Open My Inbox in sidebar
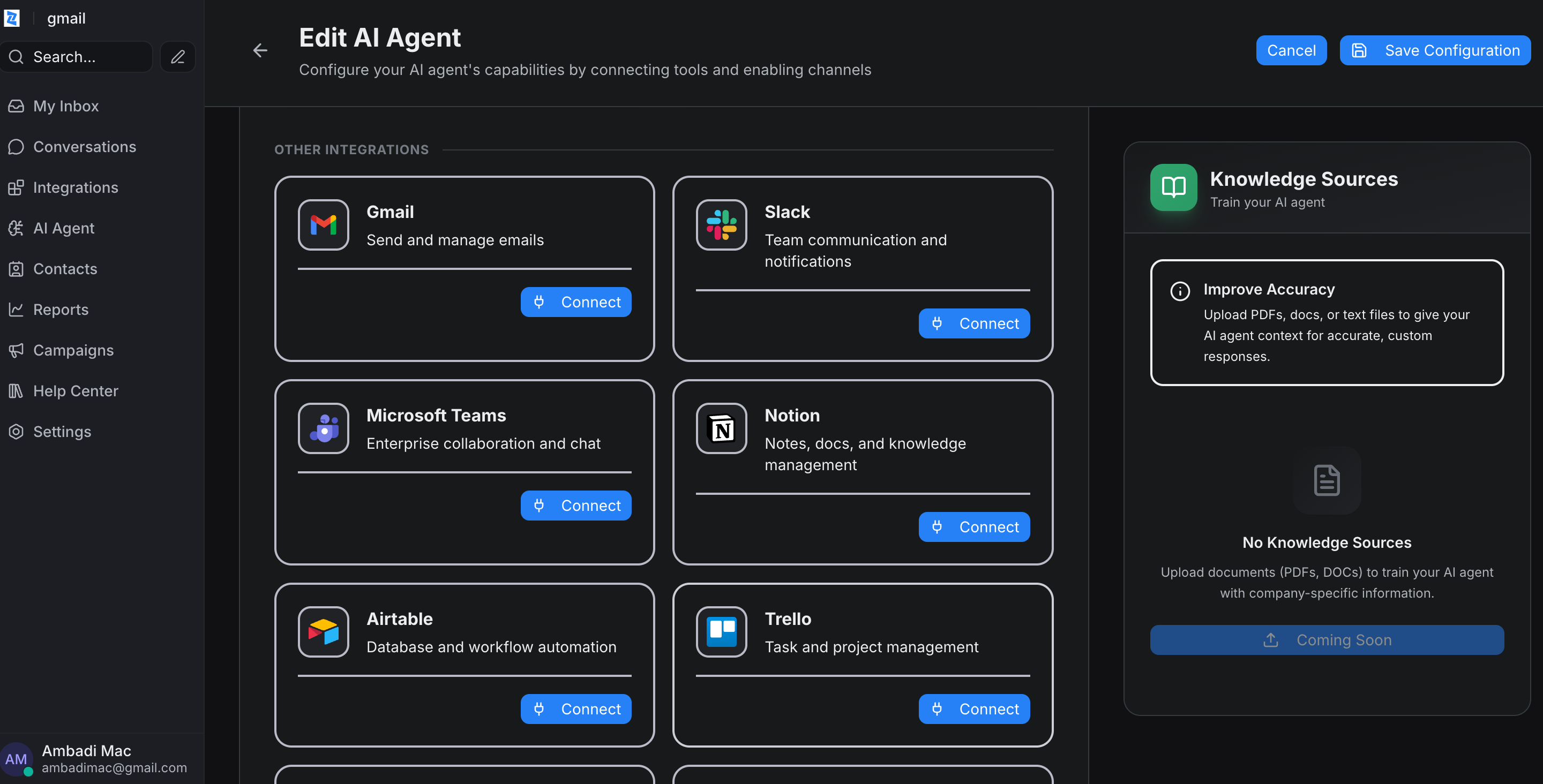 tap(66, 106)
